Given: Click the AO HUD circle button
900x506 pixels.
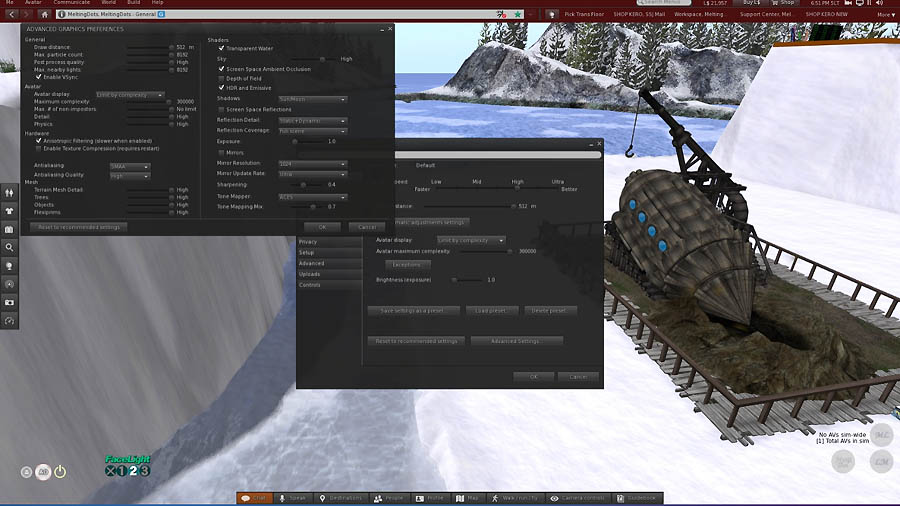Looking at the screenshot, I should click(43, 472).
